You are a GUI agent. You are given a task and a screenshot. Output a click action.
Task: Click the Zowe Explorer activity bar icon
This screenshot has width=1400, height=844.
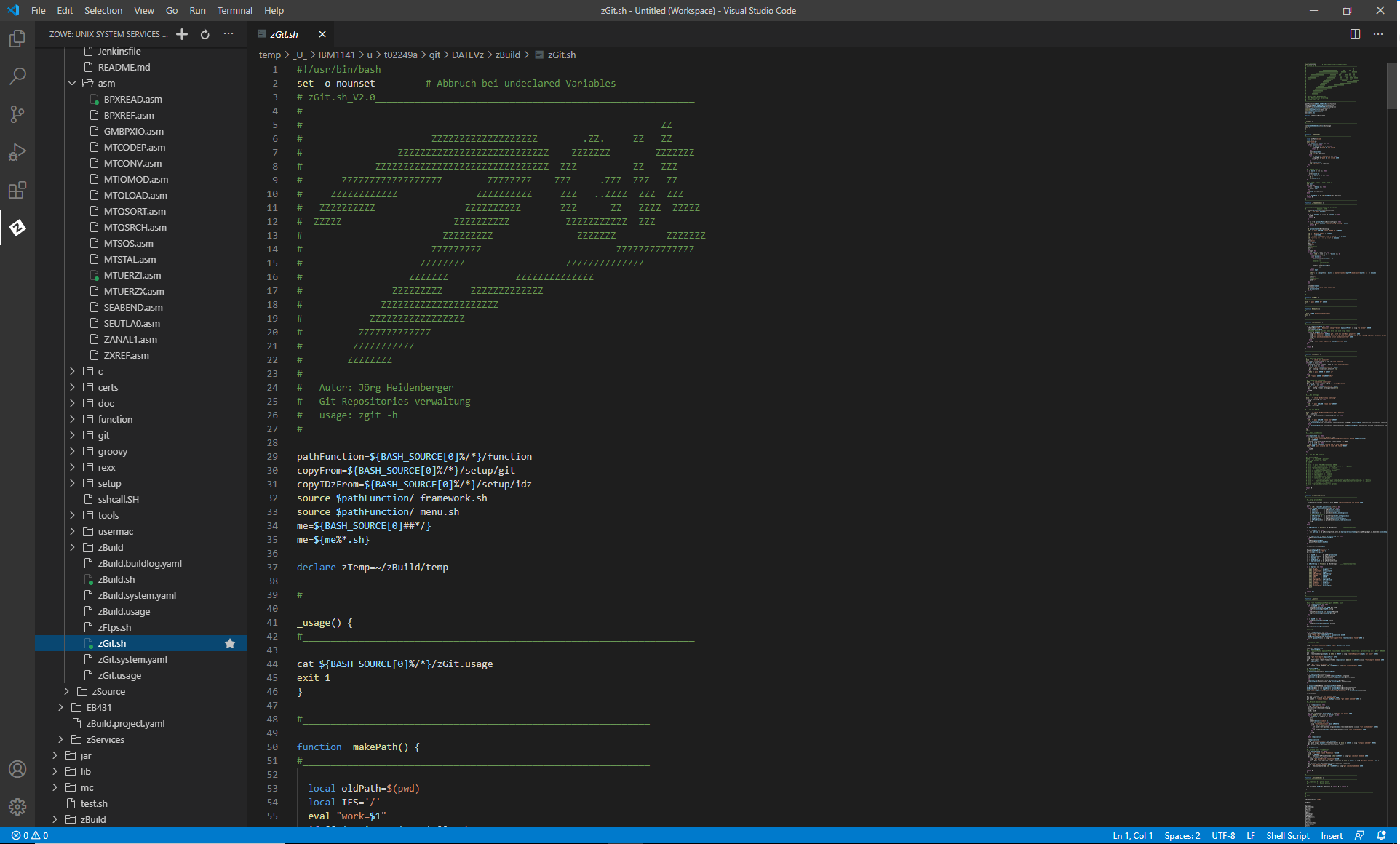click(17, 228)
